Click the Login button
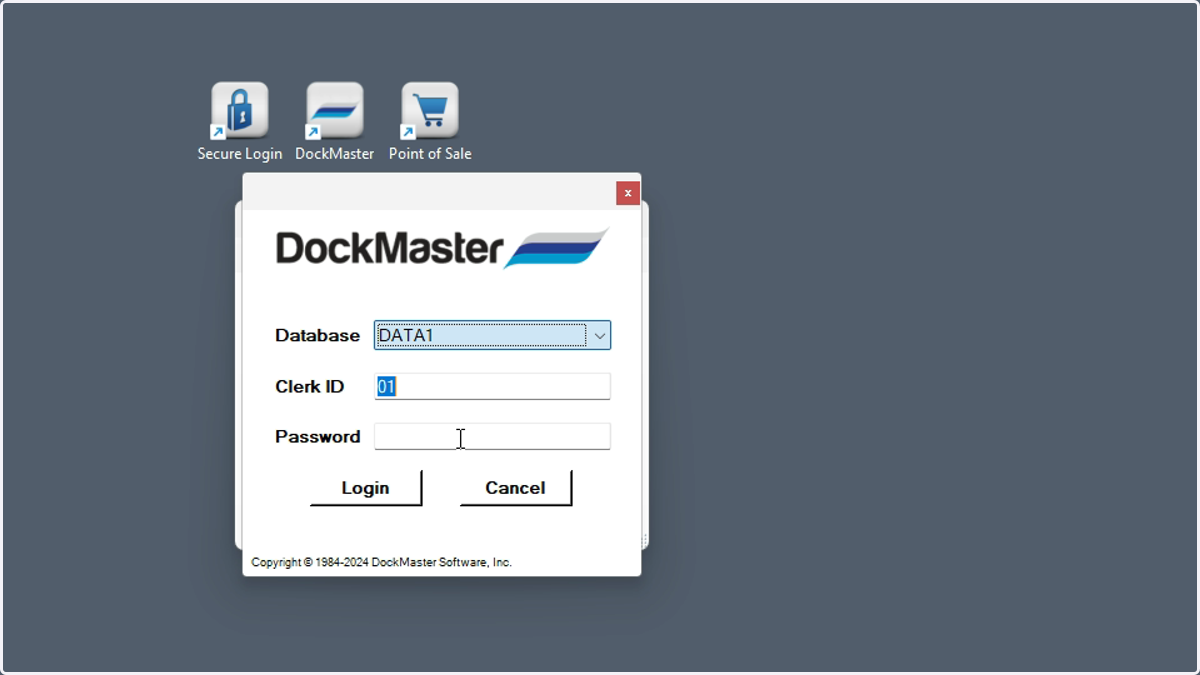Screen dimensions: 1200x675 point(366,488)
